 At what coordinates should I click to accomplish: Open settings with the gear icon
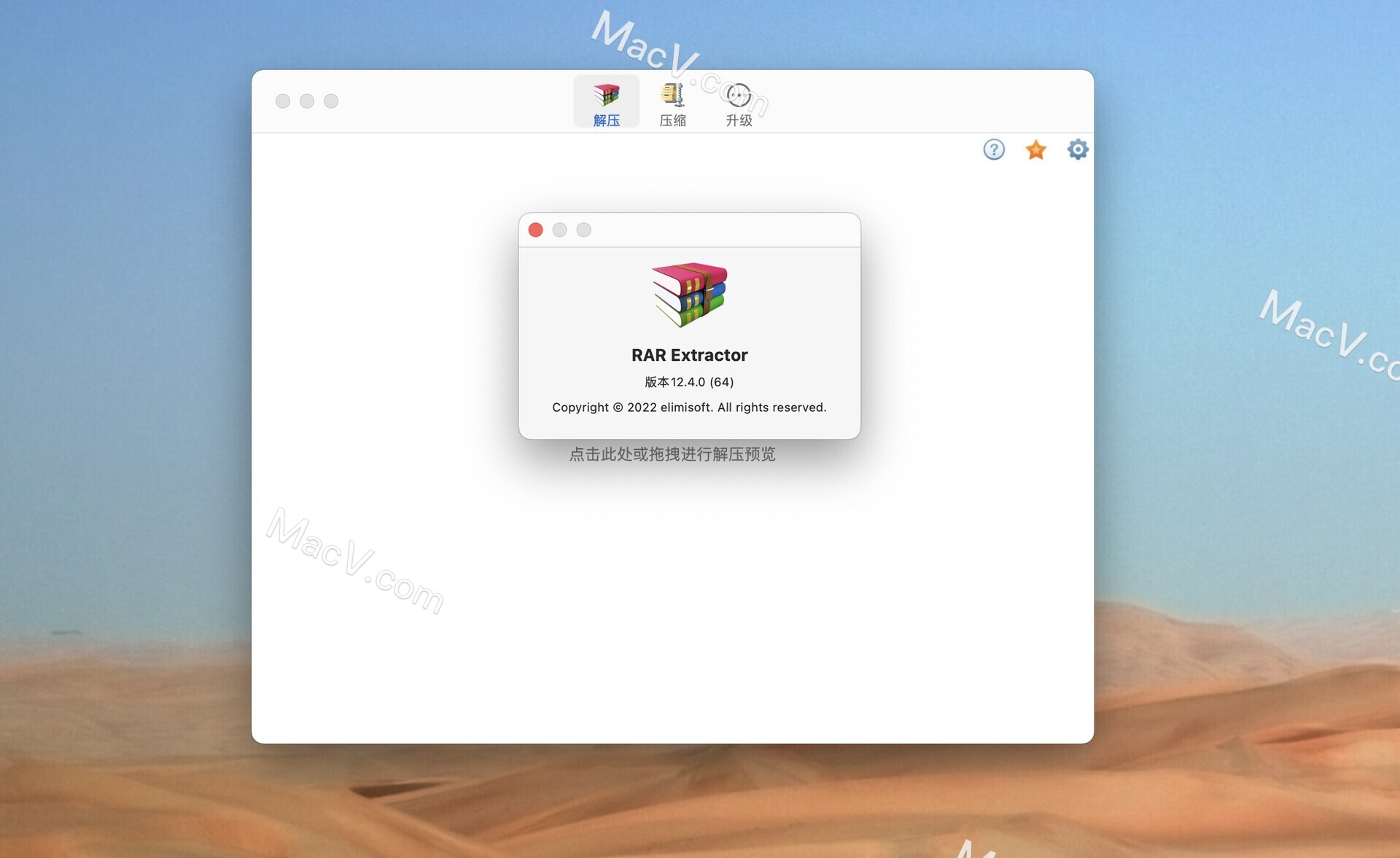point(1078,149)
